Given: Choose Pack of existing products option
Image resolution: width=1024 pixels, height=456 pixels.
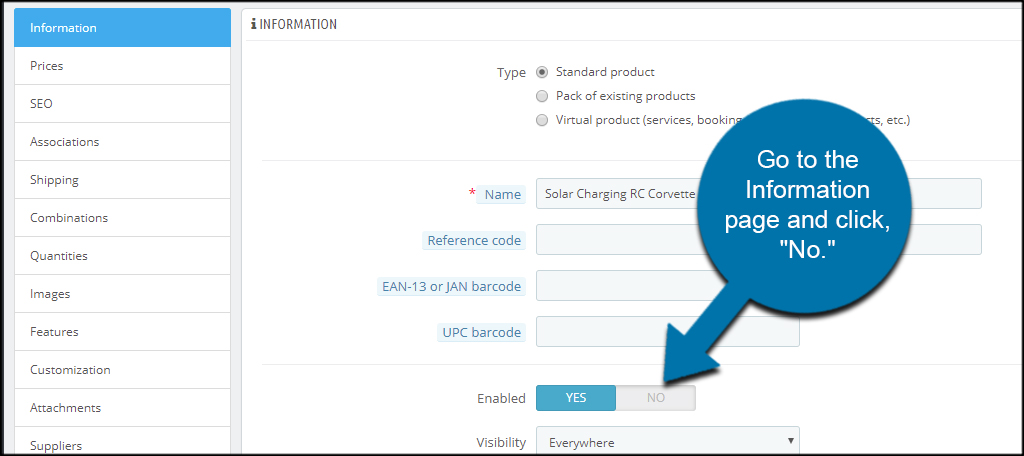Looking at the screenshot, I should 542,96.
